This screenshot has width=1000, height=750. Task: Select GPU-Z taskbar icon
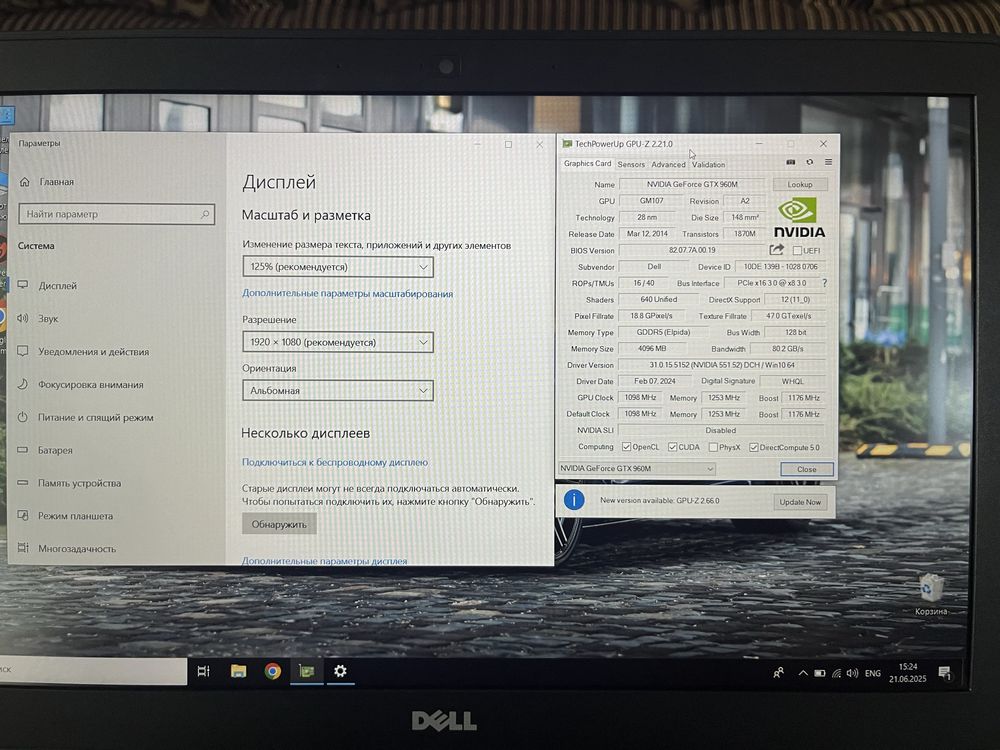(306, 671)
